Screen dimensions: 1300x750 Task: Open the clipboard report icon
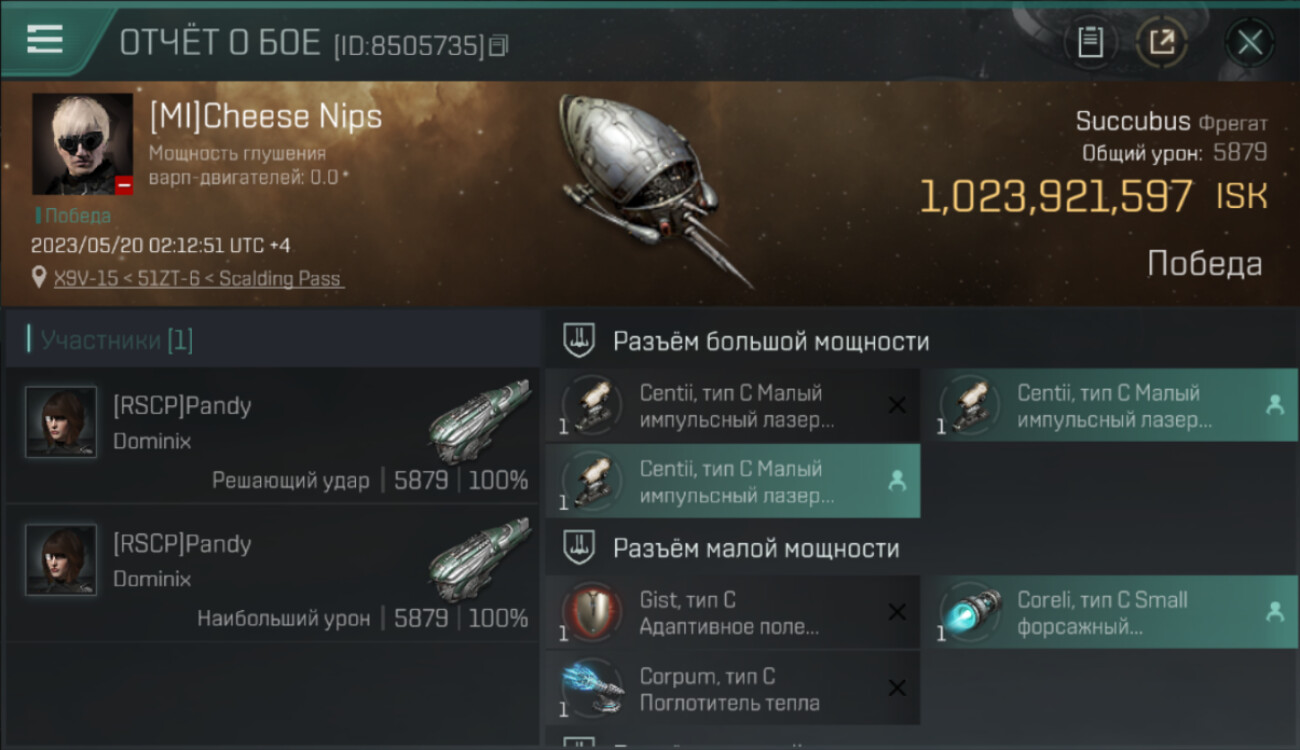pyautogui.click(x=1090, y=42)
